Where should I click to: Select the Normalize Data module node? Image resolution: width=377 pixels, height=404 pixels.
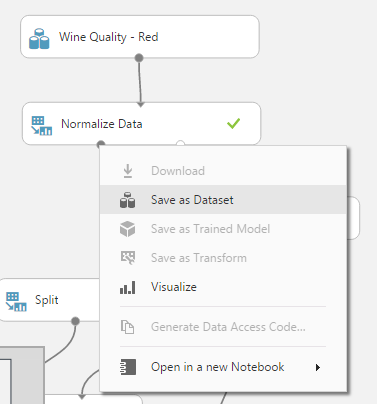141,123
